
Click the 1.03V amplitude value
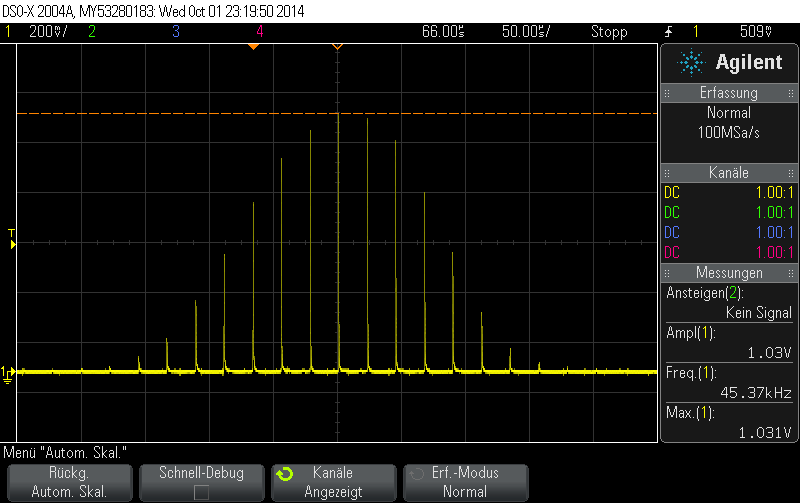click(769, 353)
